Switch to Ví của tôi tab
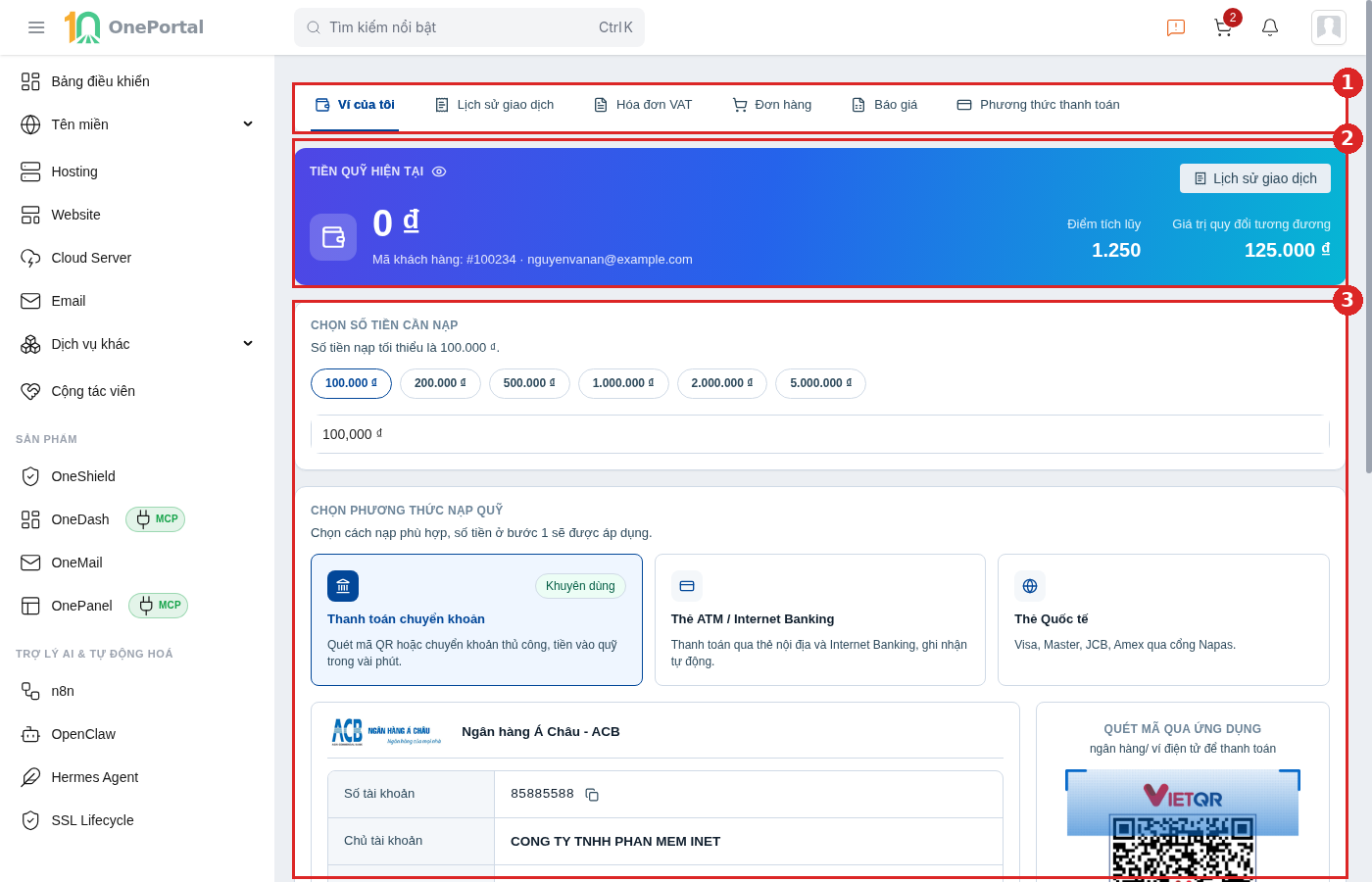 [355, 105]
